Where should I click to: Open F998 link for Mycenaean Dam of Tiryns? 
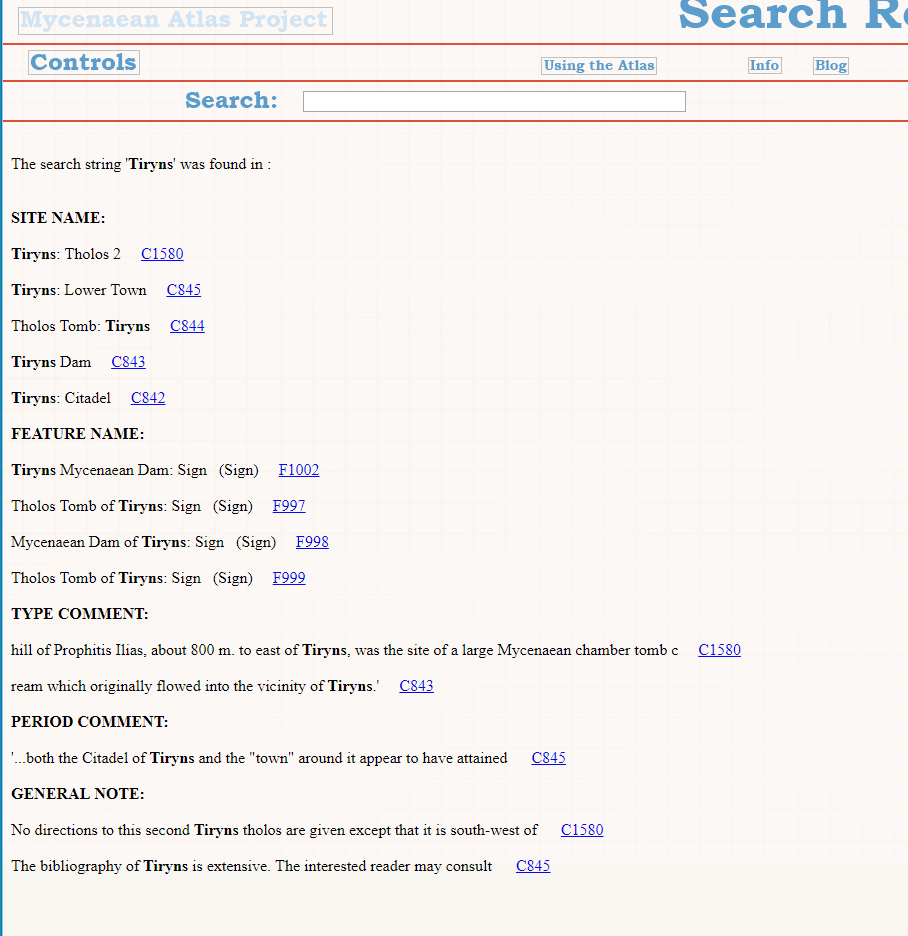coord(312,542)
